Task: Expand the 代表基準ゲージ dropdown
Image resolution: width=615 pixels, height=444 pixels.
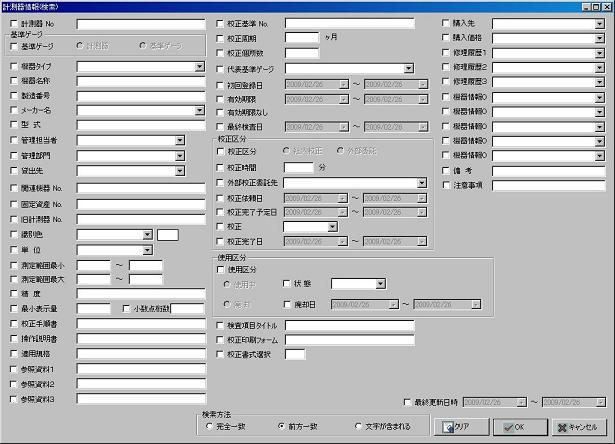Action: [408, 68]
